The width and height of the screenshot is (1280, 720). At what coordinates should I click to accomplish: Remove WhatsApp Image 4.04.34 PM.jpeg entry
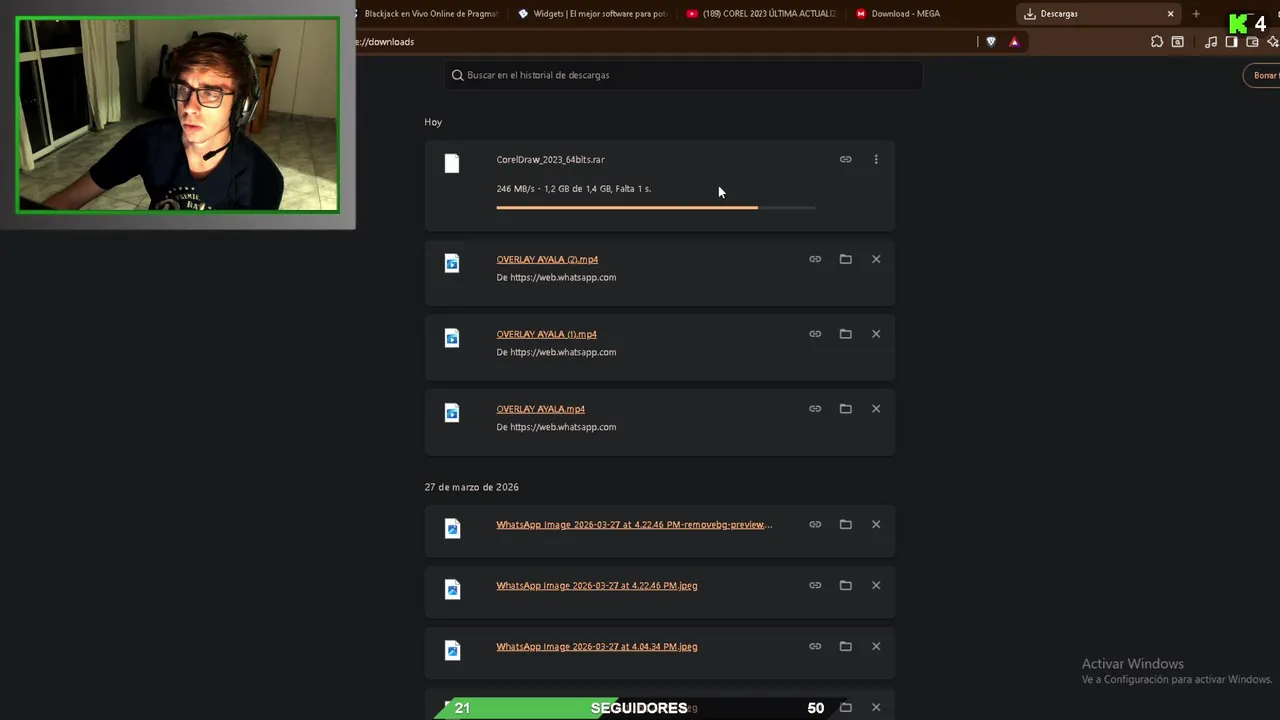(876, 646)
